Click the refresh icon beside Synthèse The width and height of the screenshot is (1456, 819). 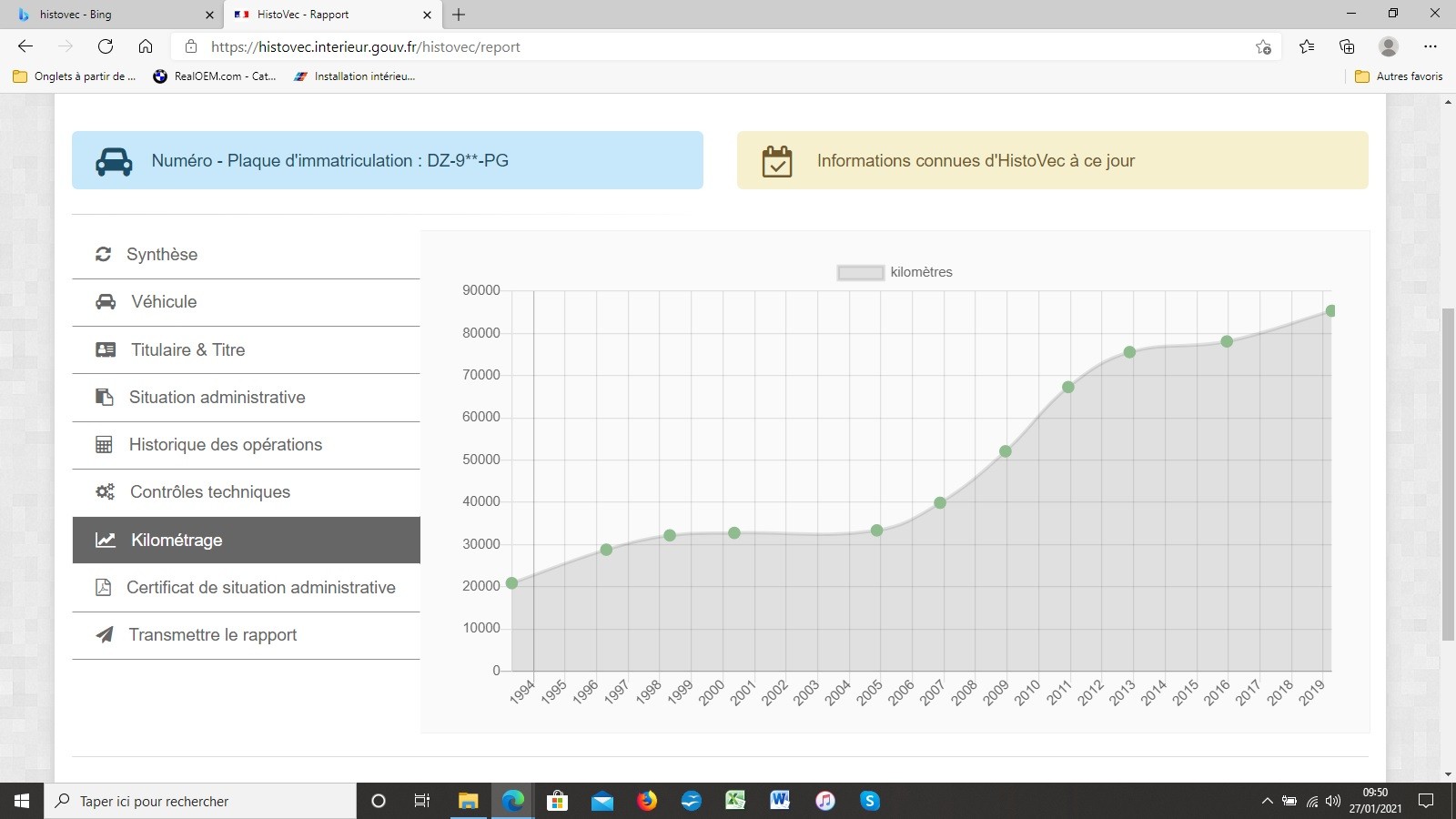click(104, 255)
